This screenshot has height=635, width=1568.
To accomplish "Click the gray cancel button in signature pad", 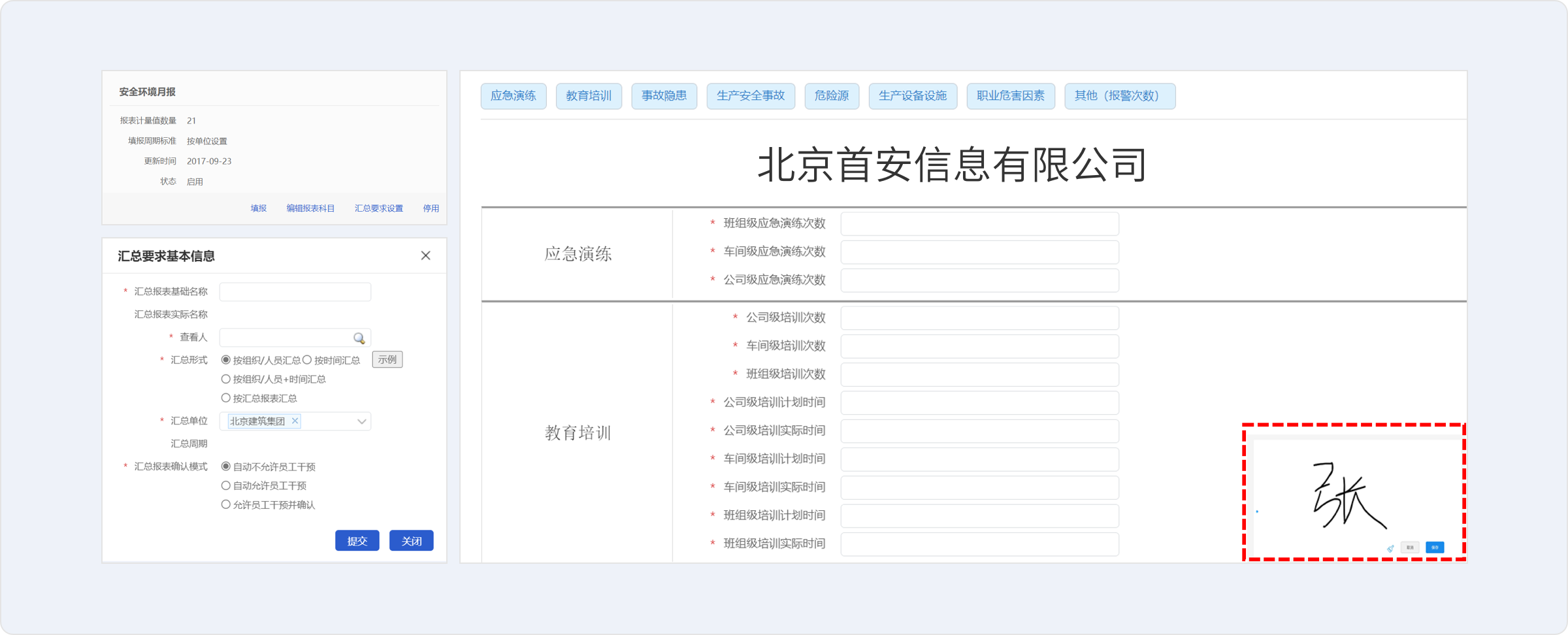I will 1410,547.
